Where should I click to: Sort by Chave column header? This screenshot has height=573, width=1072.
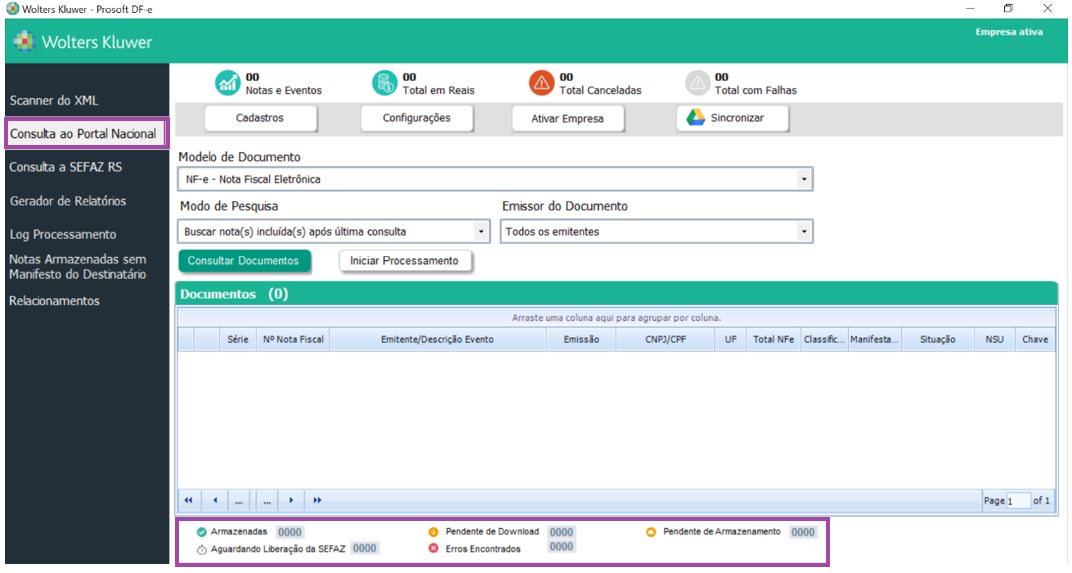[x=1035, y=339]
